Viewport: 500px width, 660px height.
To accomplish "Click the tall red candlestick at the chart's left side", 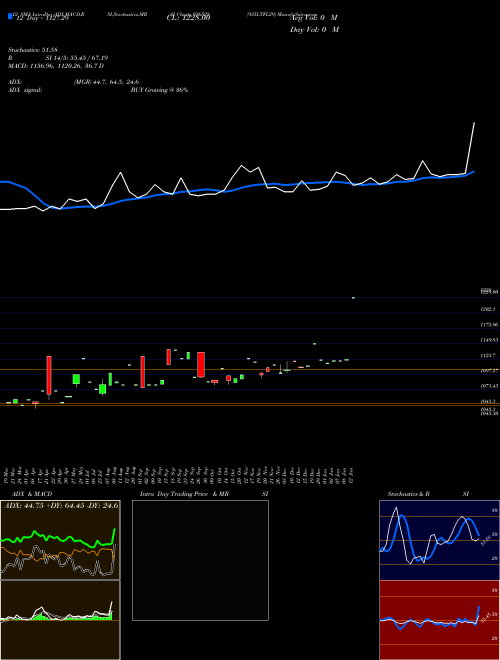I will (49, 375).
